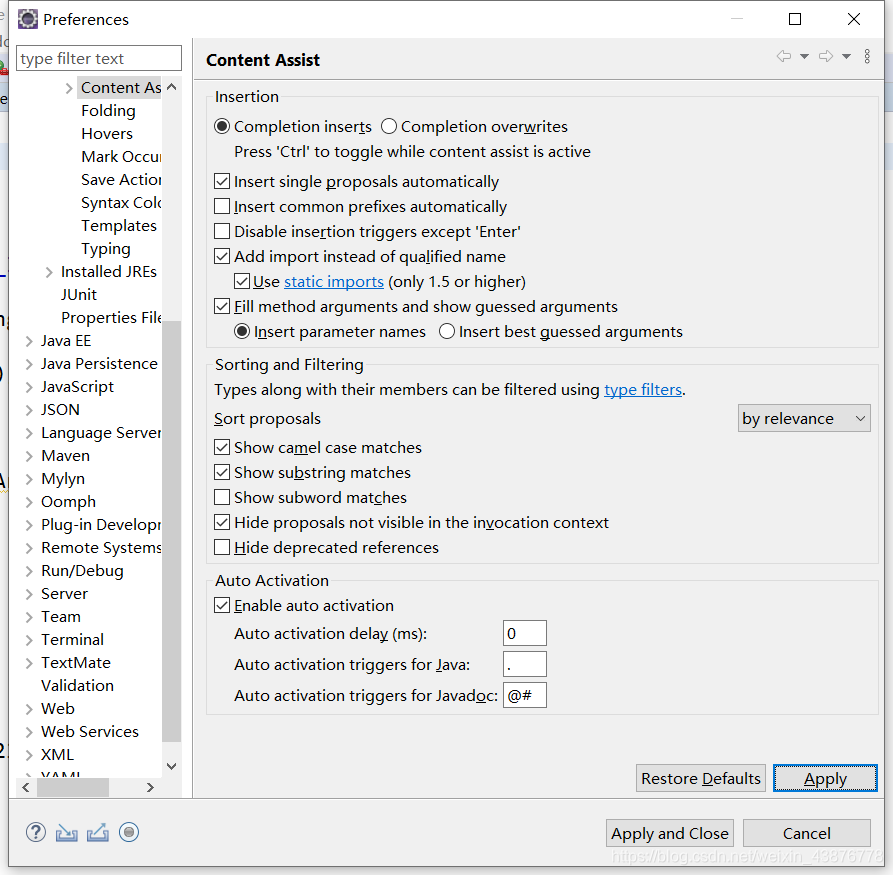Viewport: 893px width, 875px height.
Task: Open the Sort proposals by relevance dropdown
Action: tap(804, 419)
